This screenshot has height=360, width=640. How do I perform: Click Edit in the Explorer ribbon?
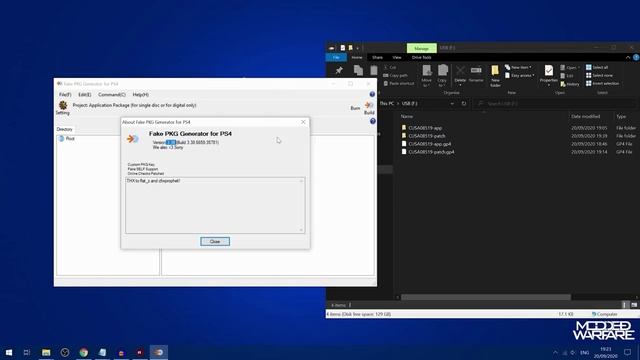(567, 76)
